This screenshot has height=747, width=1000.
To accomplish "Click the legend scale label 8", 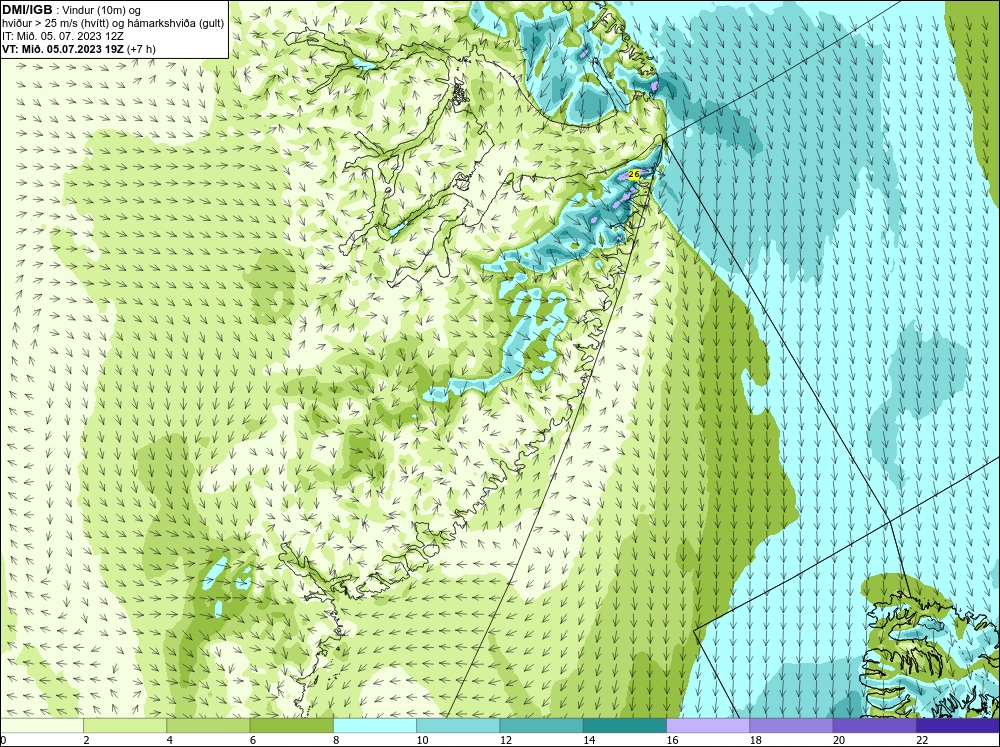I will (x=336, y=740).
